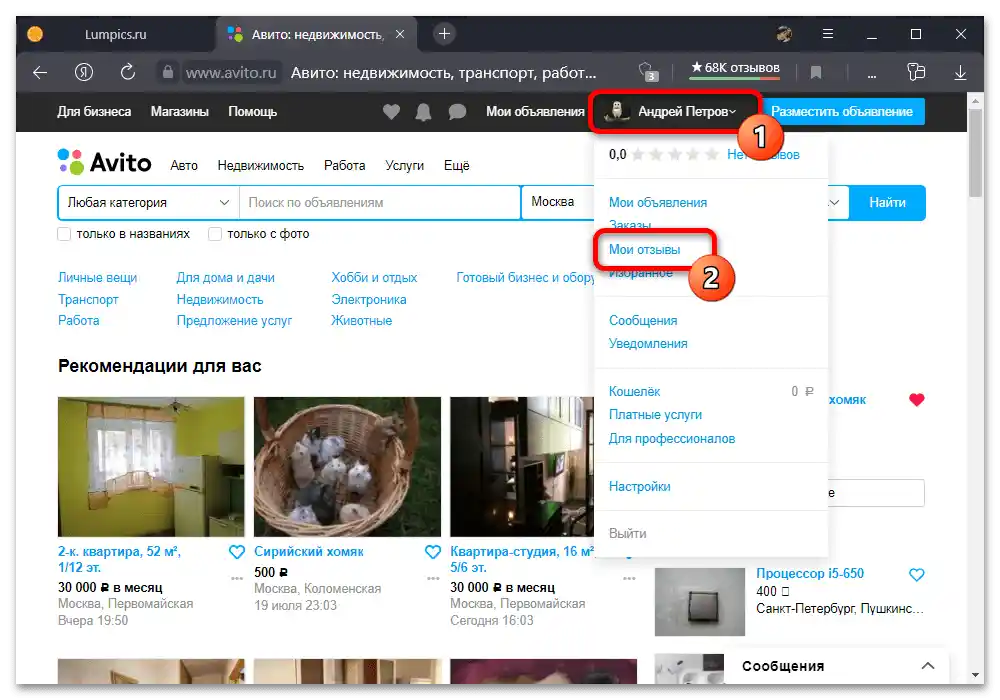
Task: Open 'Ещё' categories menu
Action: tap(457, 166)
